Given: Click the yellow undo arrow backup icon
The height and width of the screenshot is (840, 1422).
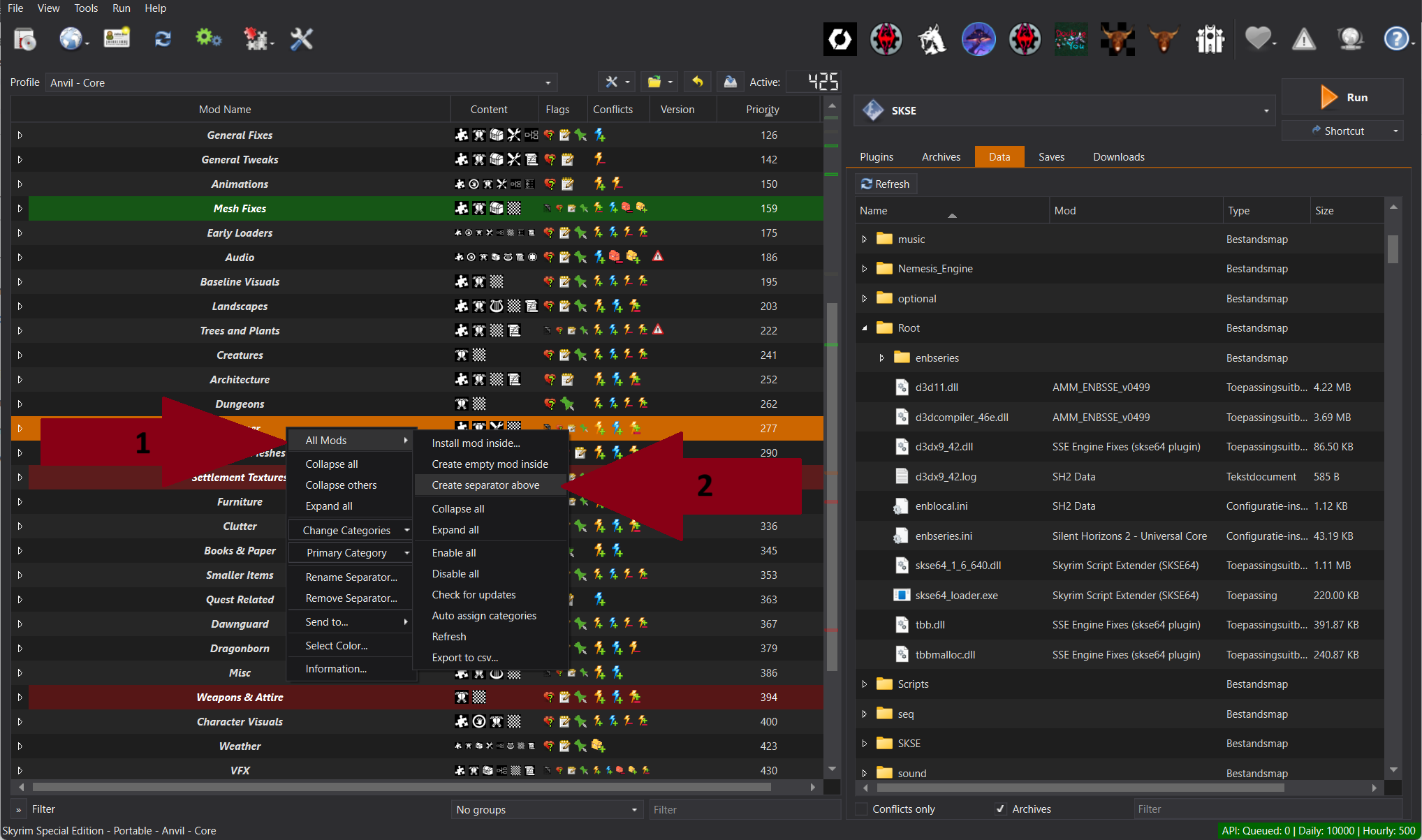Looking at the screenshot, I should click(697, 82).
